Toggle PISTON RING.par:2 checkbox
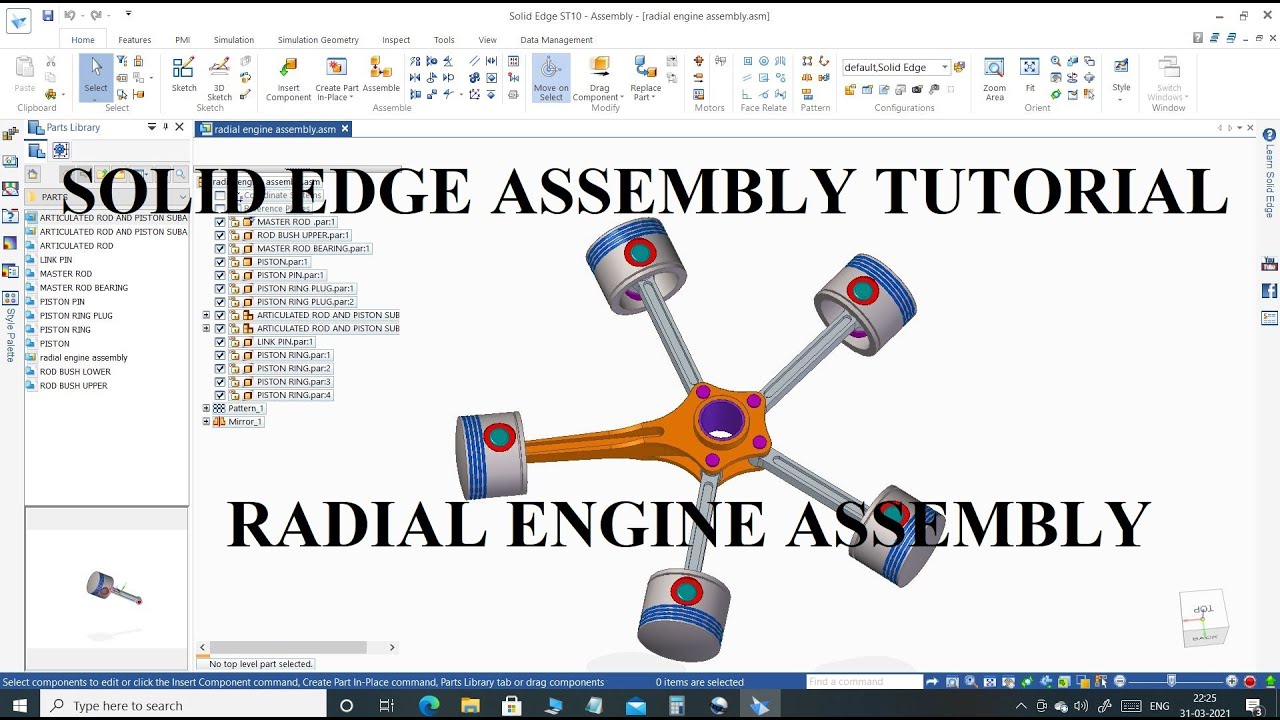Screen dimensions: 1280x720 coord(220,369)
